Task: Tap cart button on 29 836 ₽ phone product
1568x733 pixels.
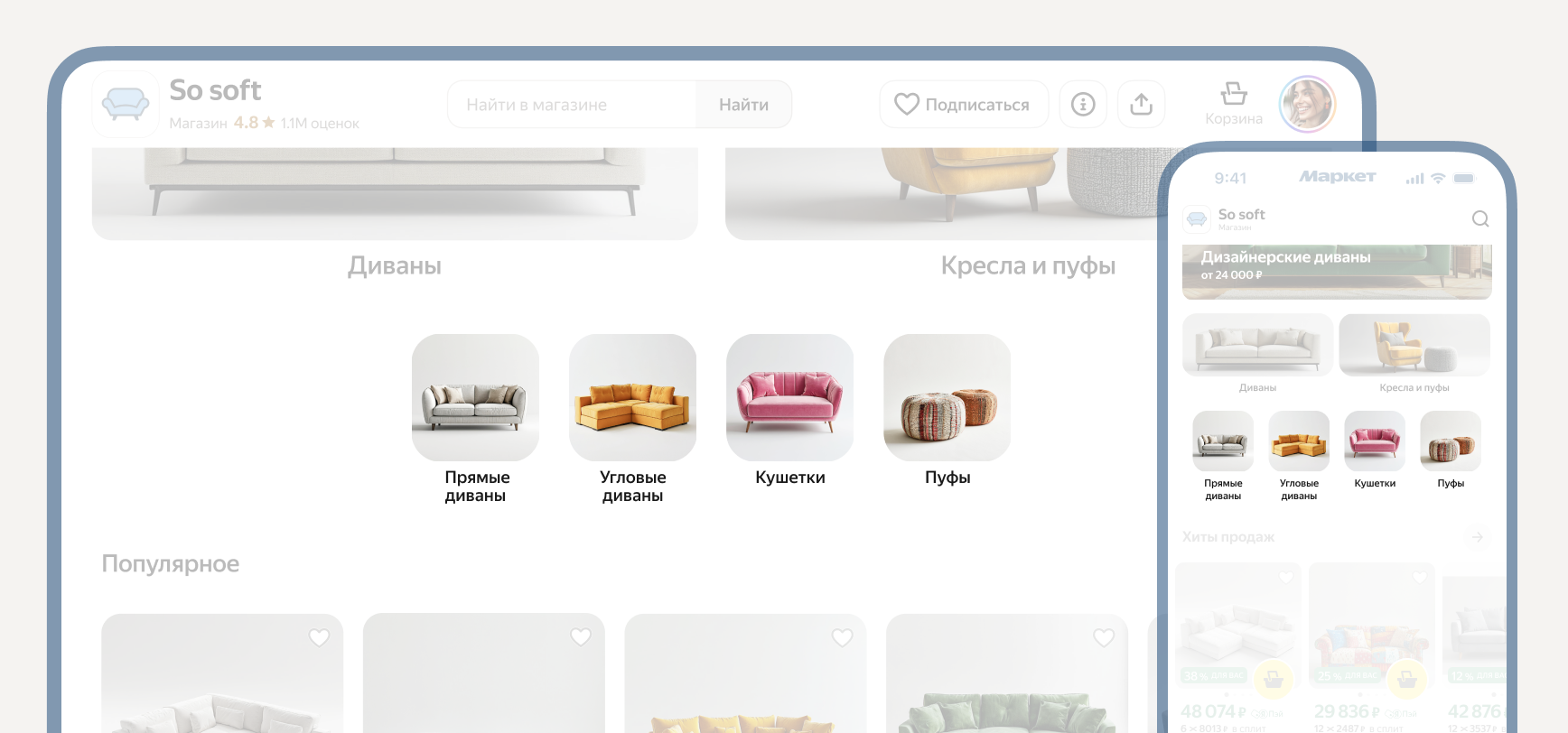Action: [x=1407, y=679]
